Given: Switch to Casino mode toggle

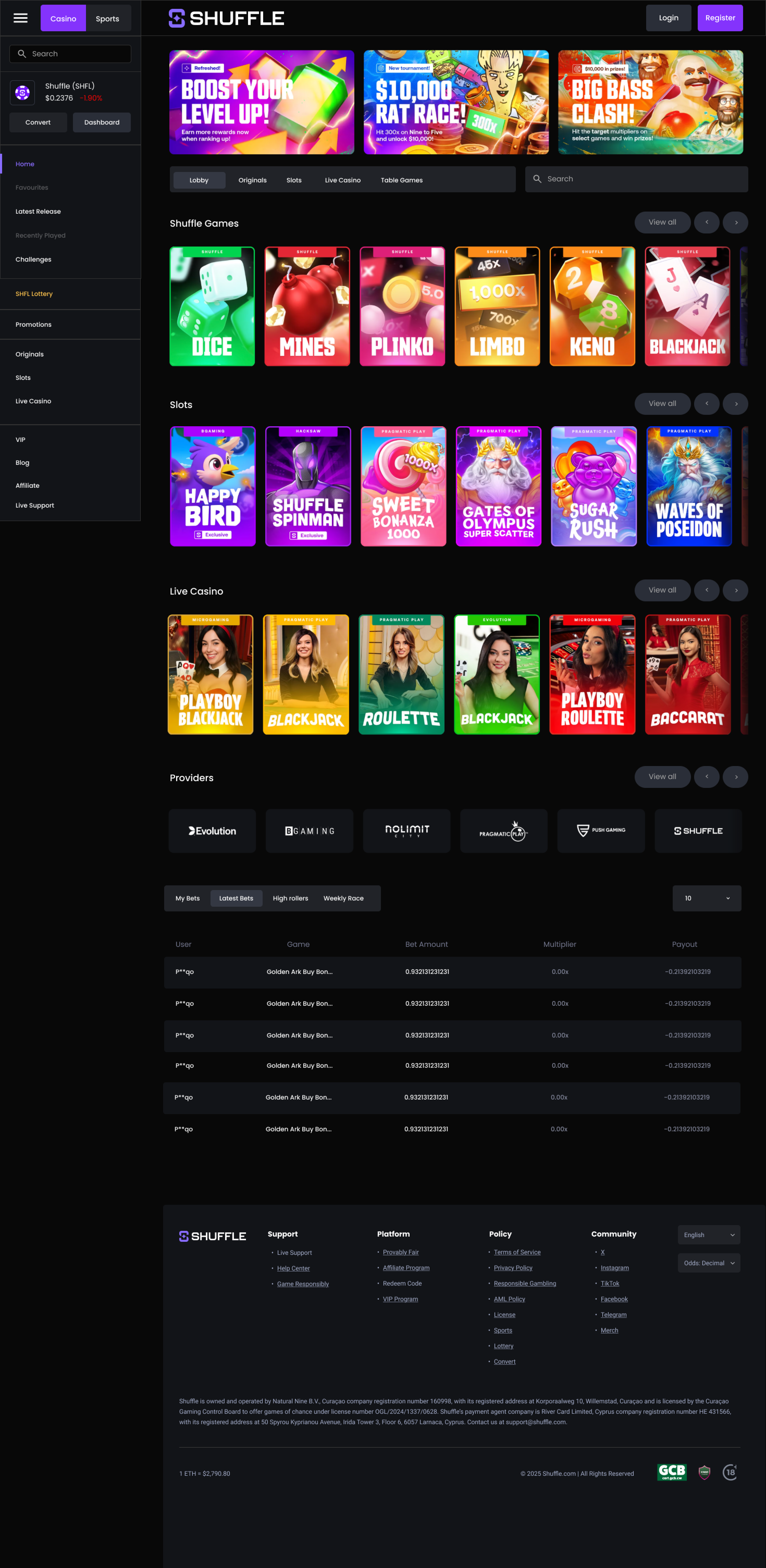Looking at the screenshot, I should (x=63, y=18).
